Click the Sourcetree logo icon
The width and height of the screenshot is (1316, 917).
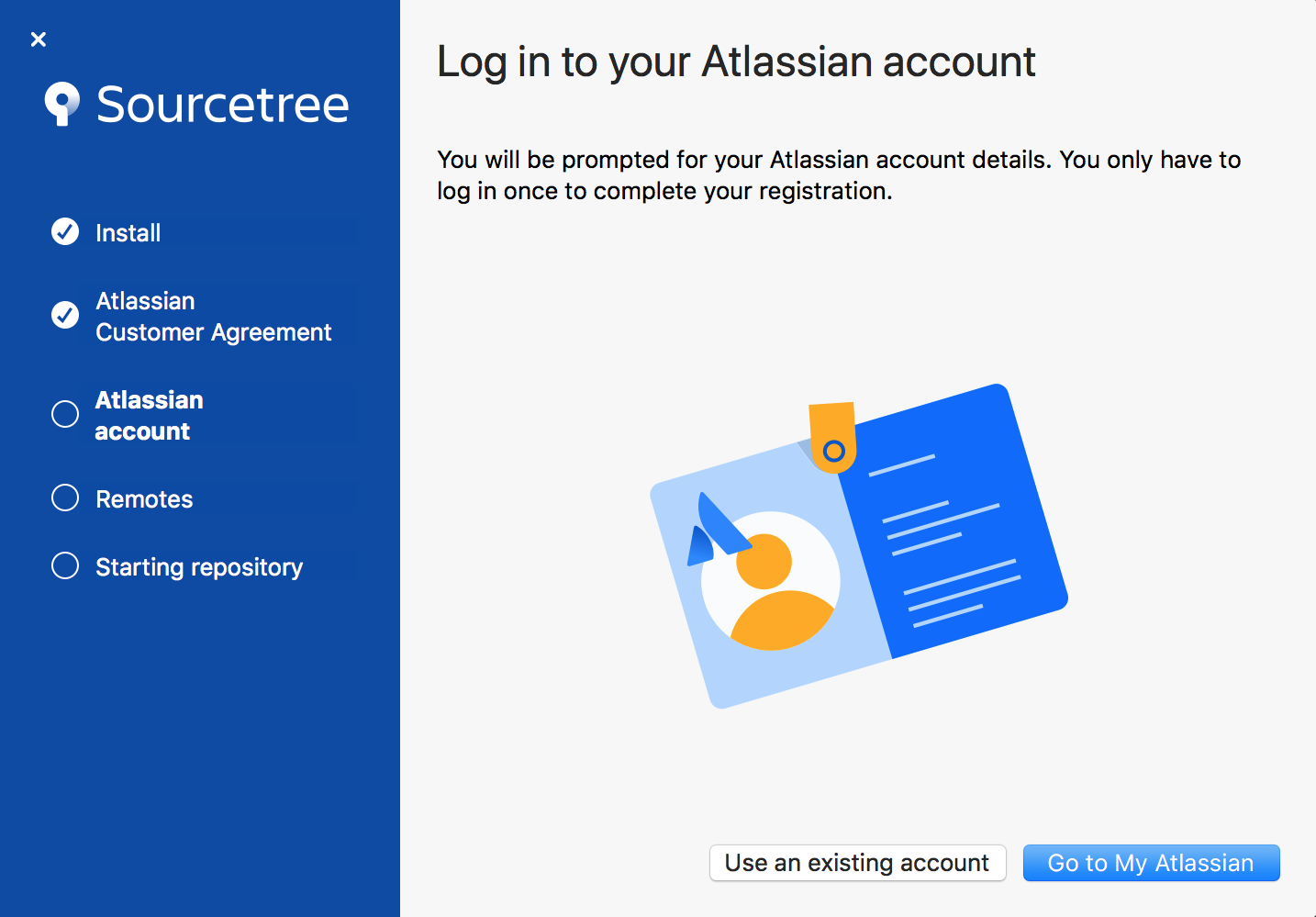point(61,104)
